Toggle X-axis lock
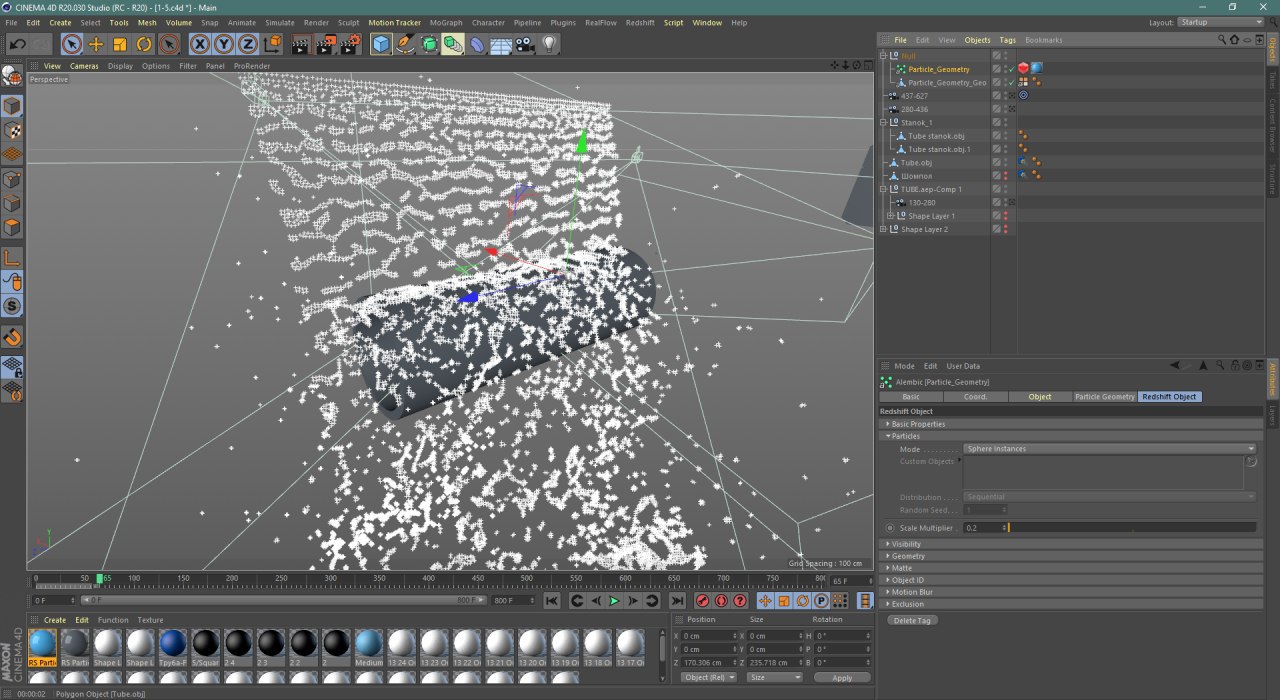Screen dimensions: 1280x700 (200, 44)
